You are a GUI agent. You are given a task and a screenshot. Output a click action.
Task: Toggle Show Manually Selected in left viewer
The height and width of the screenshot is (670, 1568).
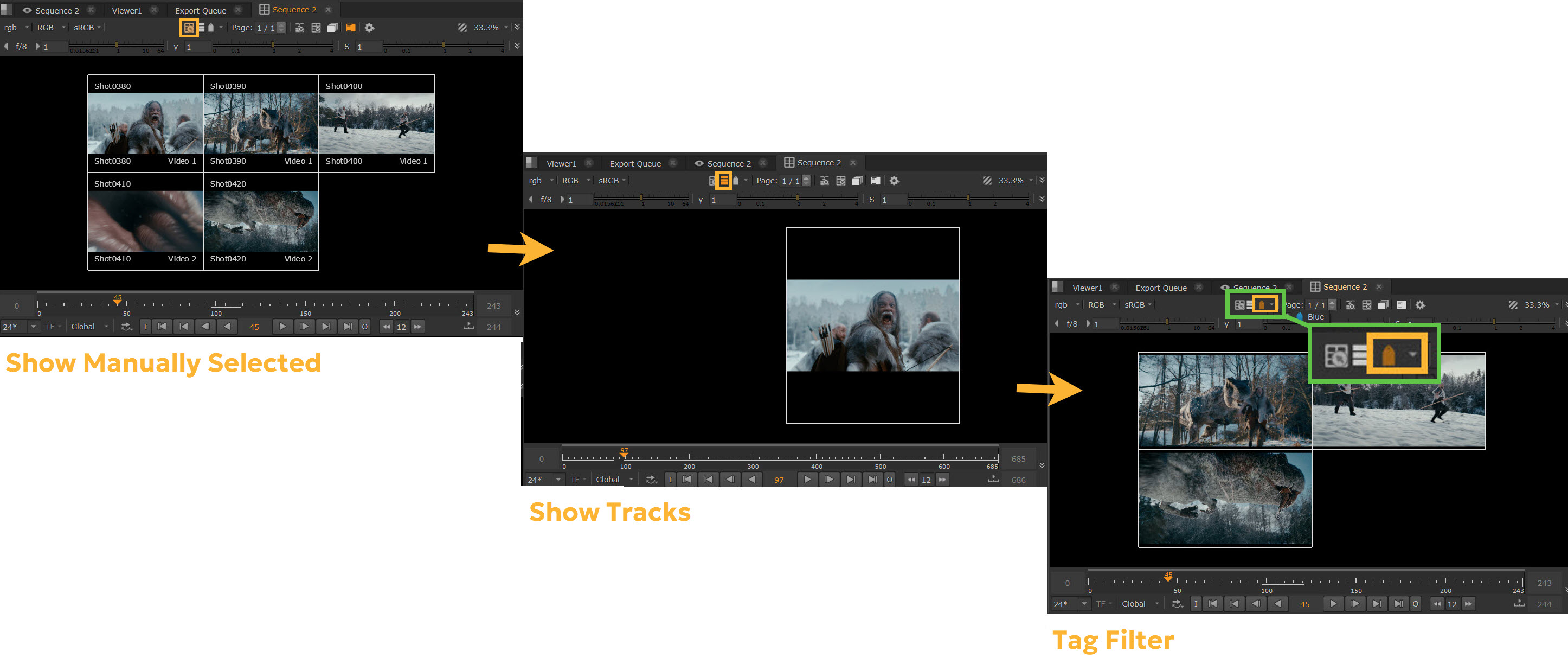pyautogui.click(x=189, y=28)
